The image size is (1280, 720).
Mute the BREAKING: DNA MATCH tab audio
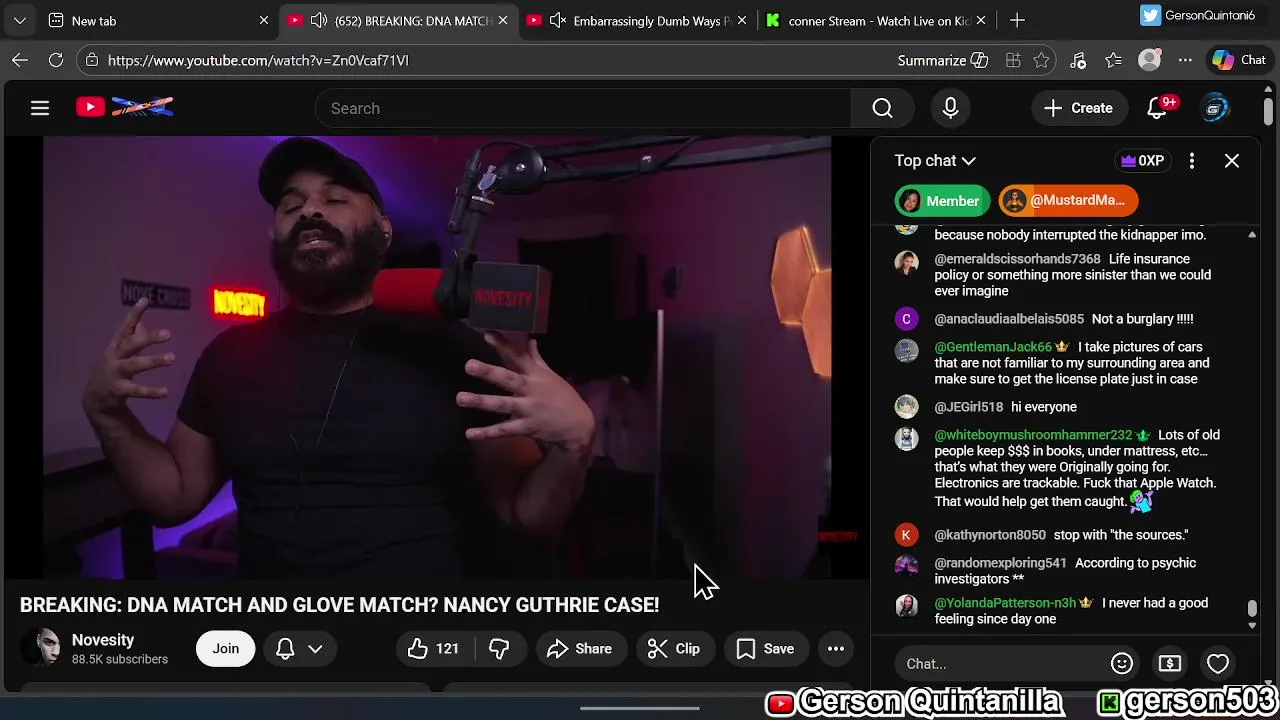coord(318,20)
